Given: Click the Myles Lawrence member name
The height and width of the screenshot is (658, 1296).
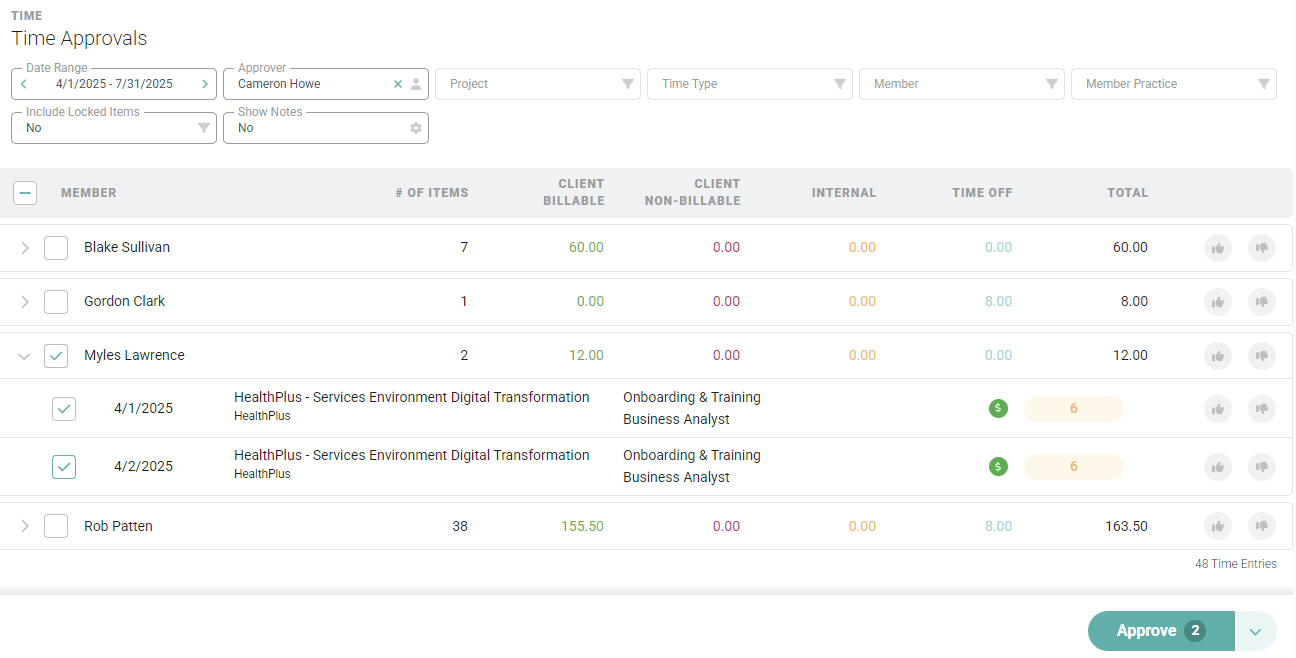Looking at the screenshot, I should (x=134, y=355).
